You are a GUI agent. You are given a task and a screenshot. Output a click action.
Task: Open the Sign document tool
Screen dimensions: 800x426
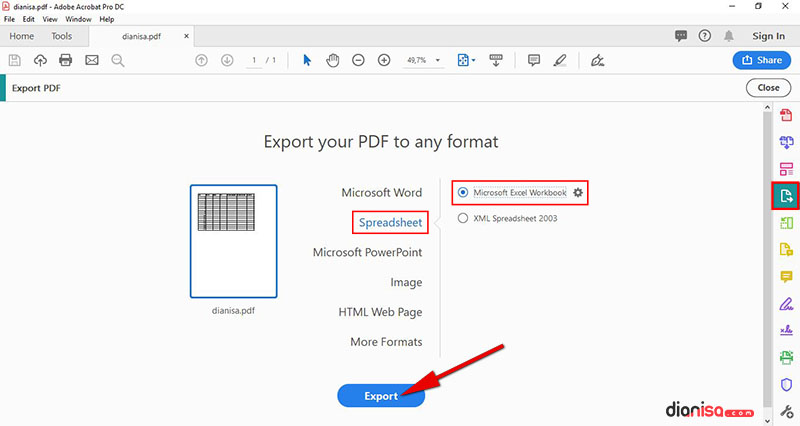click(x=597, y=60)
